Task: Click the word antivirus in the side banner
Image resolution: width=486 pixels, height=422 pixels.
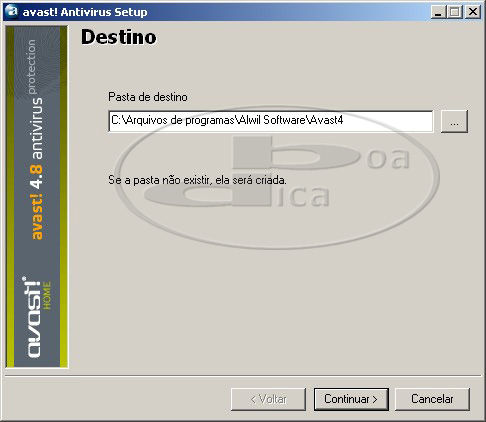Action: tap(37, 128)
